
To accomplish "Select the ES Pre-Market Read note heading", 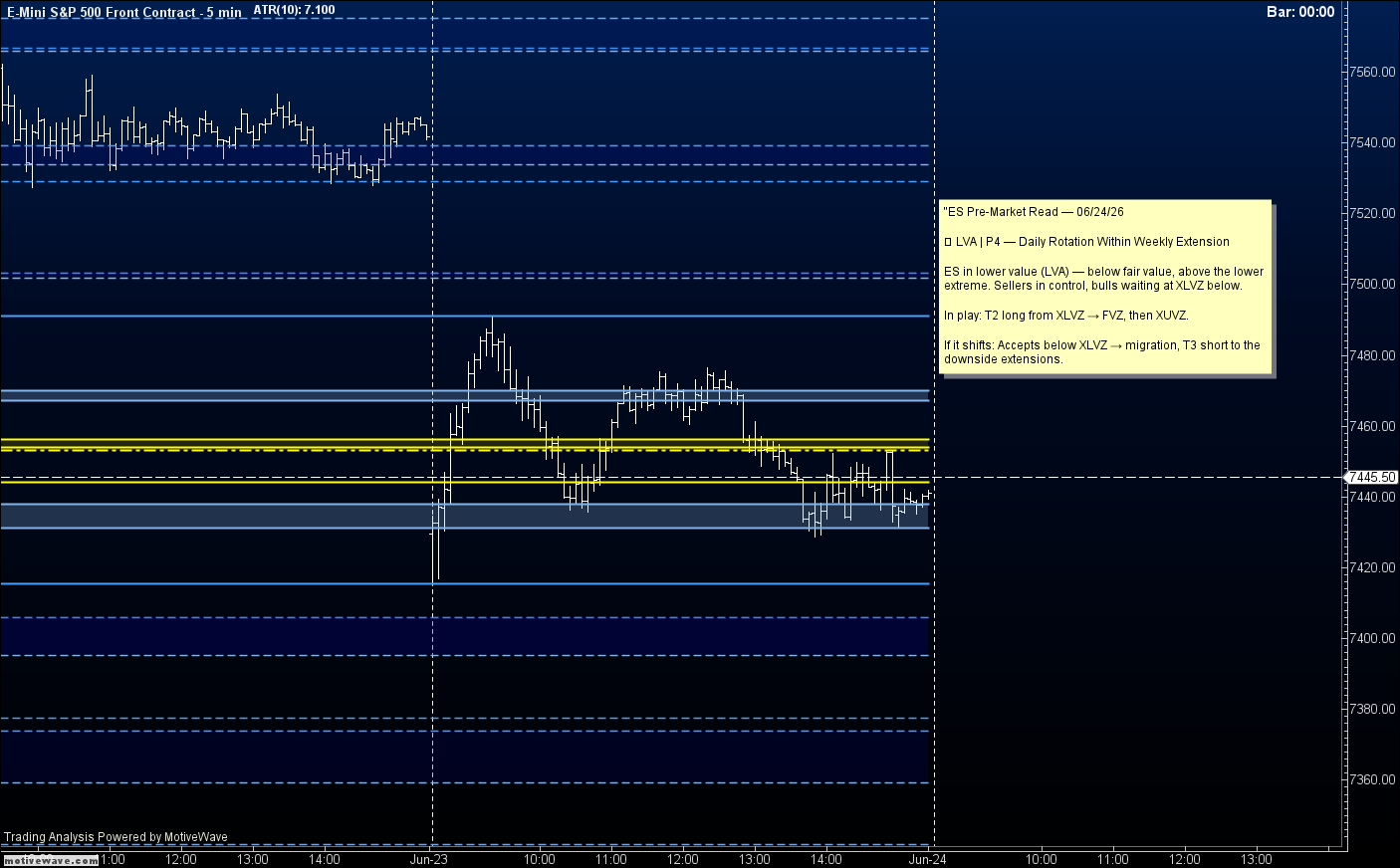I will pos(1034,212).
